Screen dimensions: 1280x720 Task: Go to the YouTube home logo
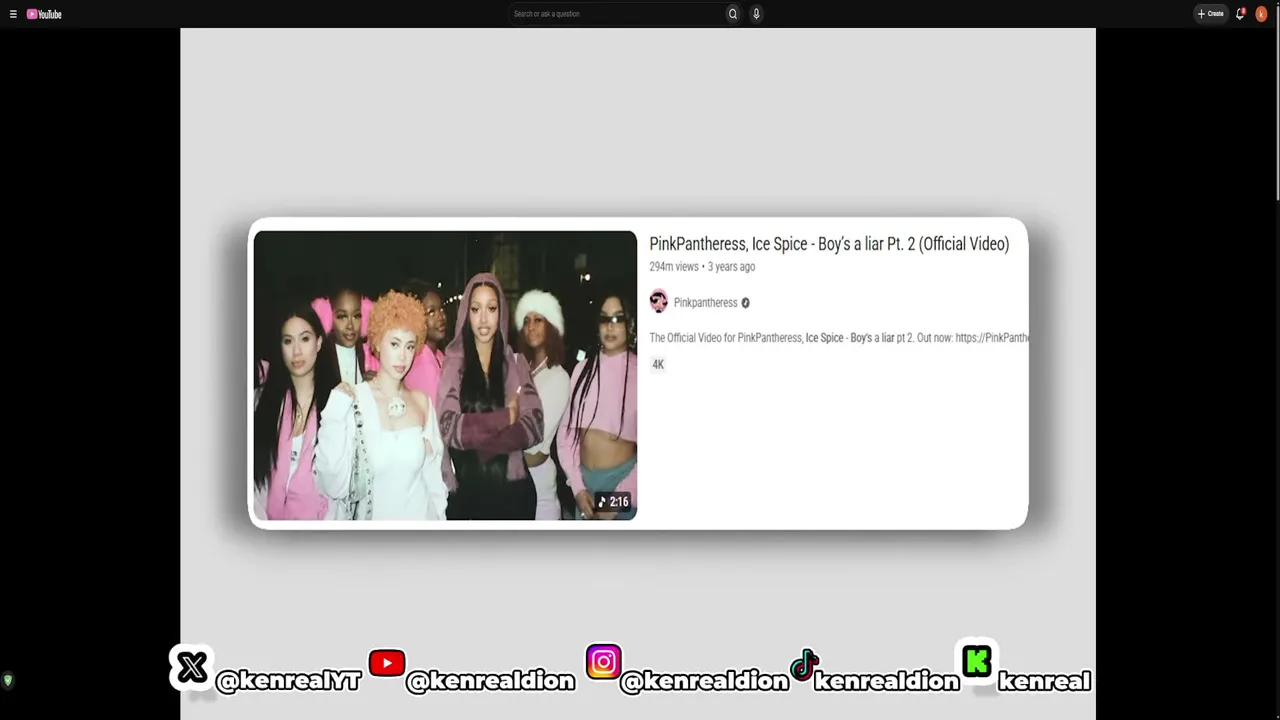pyautogui.click(x=44, y=14)
